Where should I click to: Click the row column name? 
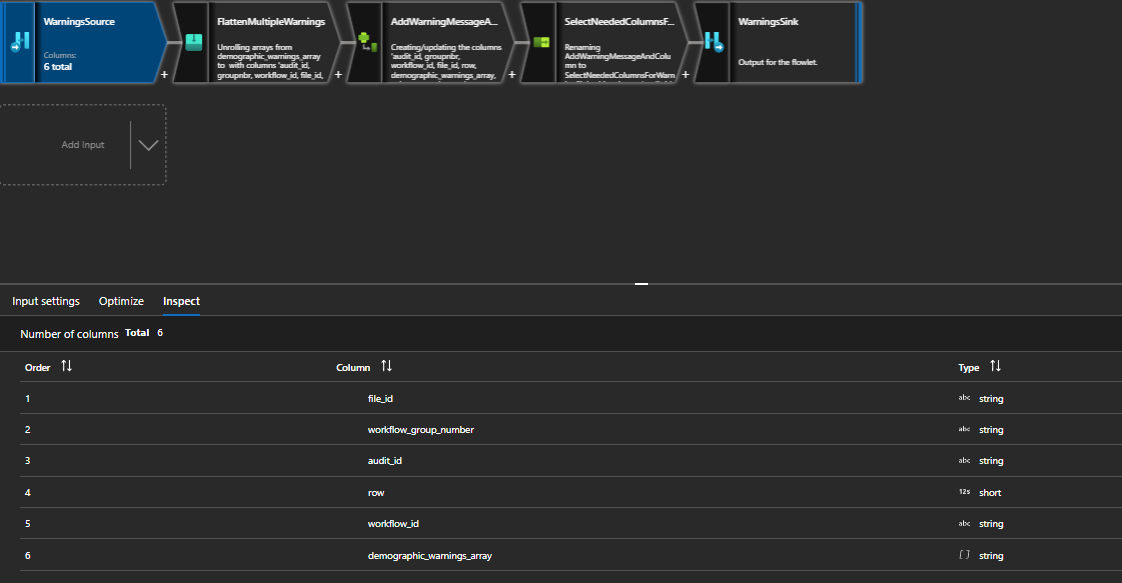tap(376, 493)
